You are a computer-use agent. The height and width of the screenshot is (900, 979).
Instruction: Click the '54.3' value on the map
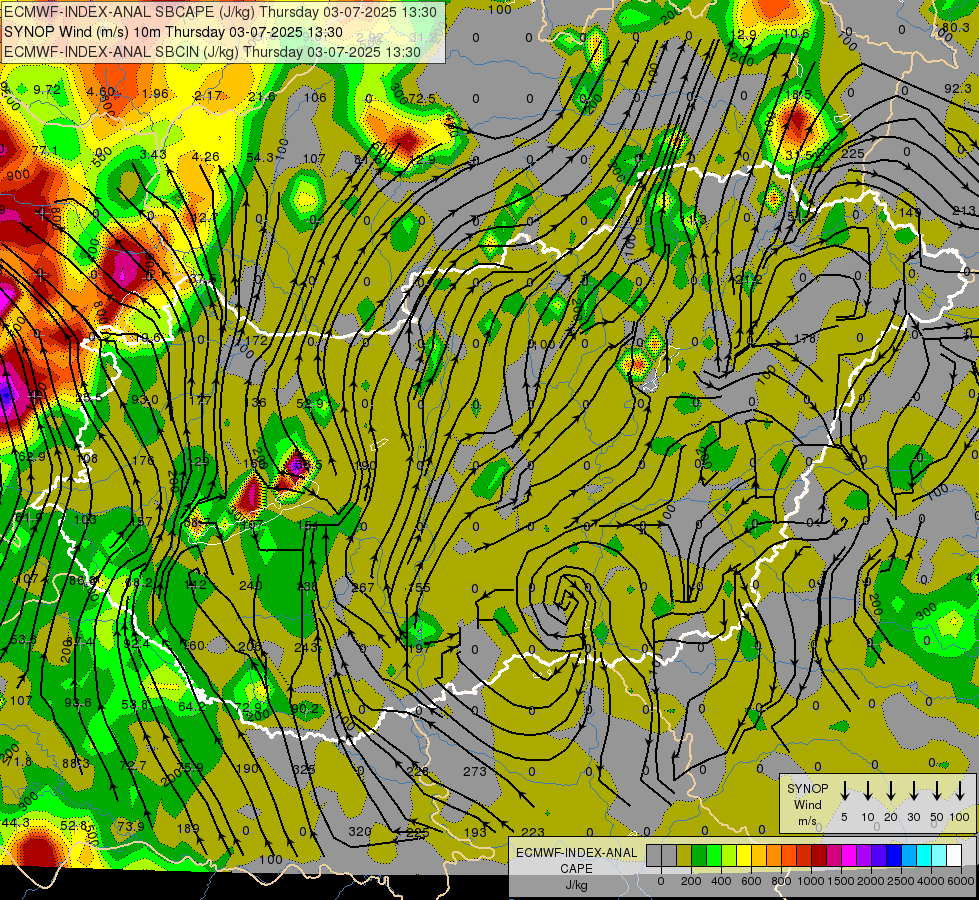tap(260, 157)
